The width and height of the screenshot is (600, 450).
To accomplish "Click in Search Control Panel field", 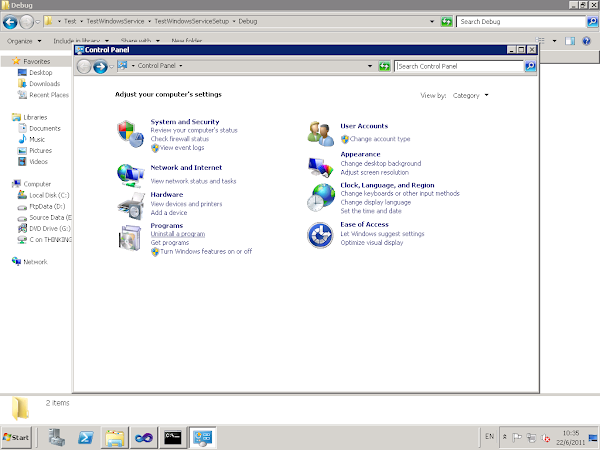I will [459, 66].
